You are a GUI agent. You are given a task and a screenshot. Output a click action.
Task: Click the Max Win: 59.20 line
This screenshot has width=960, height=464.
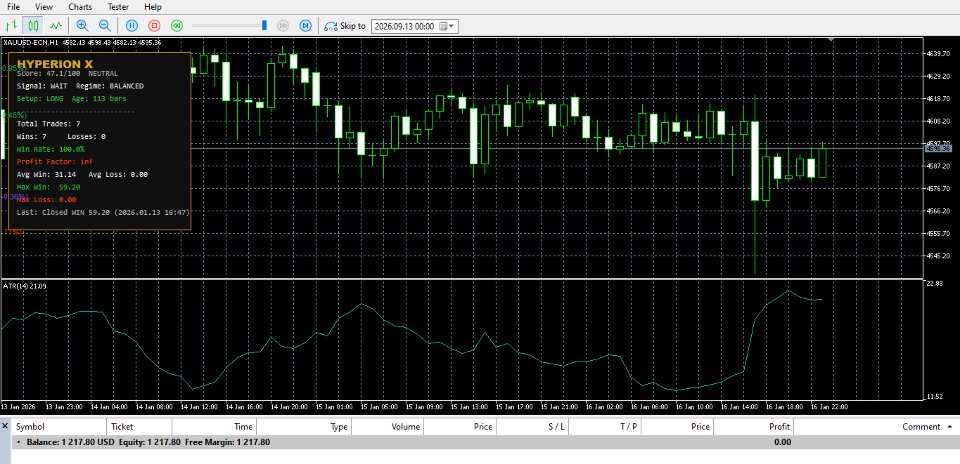tap(48, 187)
